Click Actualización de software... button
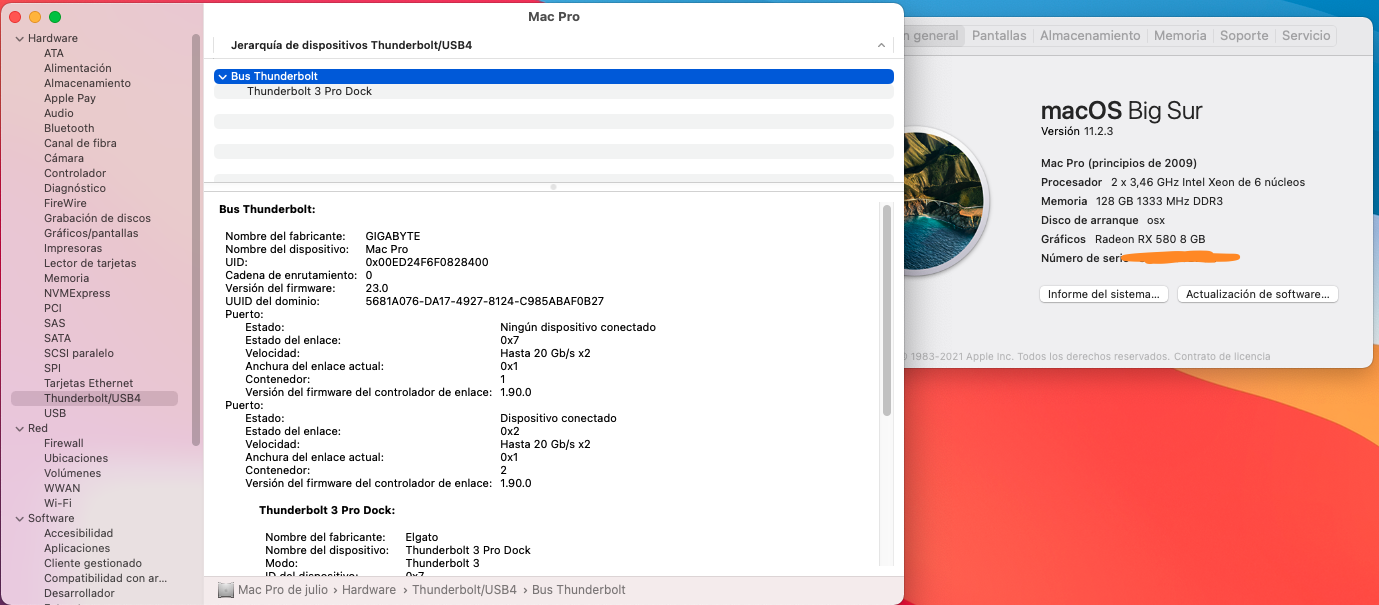This screenshot has height=605, width=1379. [x=1258, y=294]
